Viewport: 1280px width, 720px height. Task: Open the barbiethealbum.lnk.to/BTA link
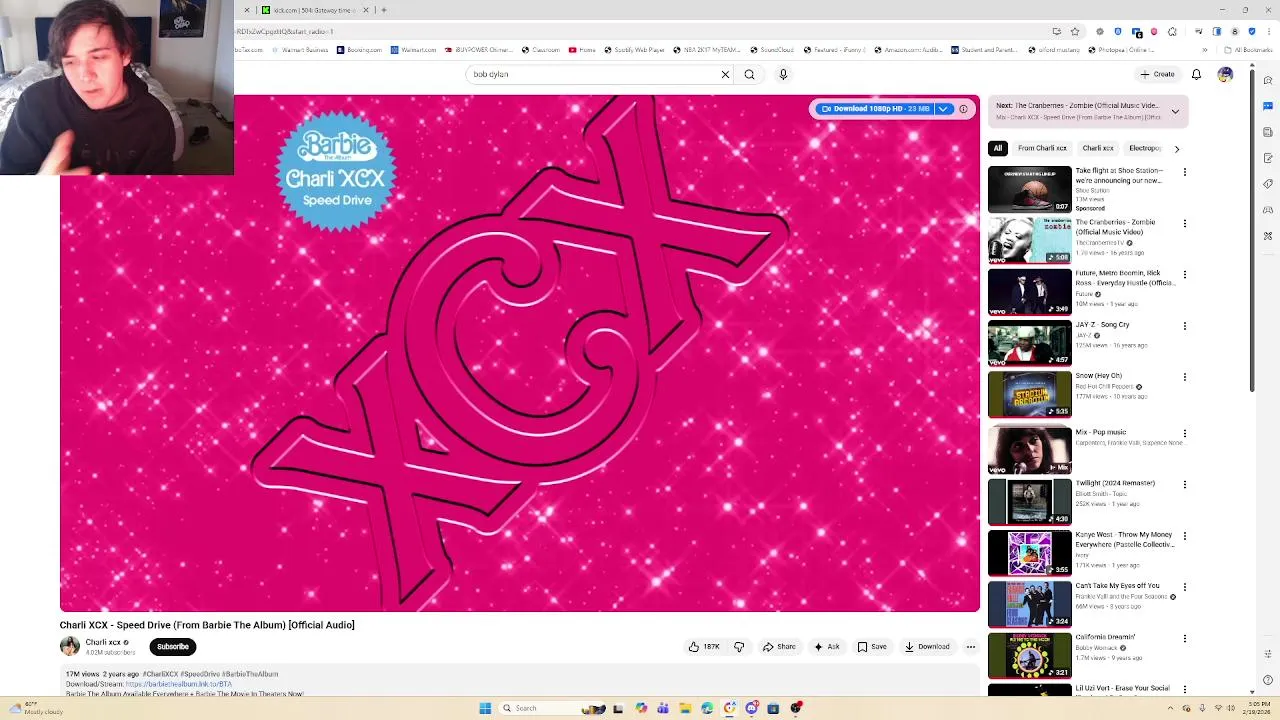(178, 684)
